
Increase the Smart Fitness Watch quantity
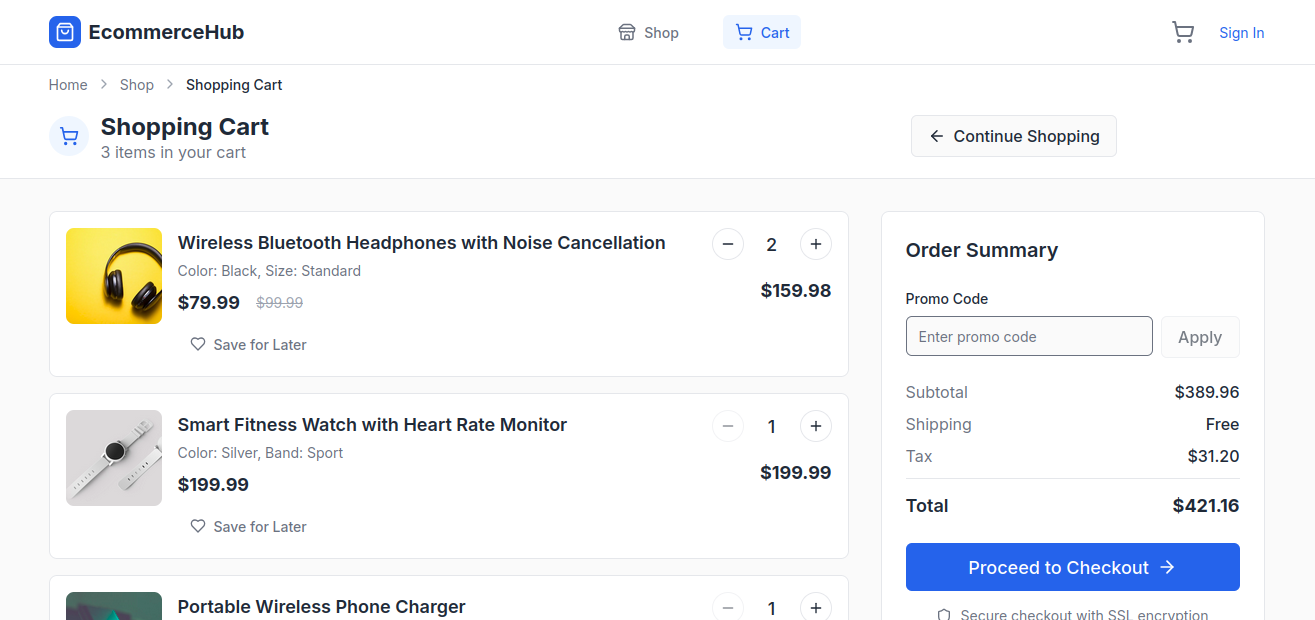pos(815,426)
